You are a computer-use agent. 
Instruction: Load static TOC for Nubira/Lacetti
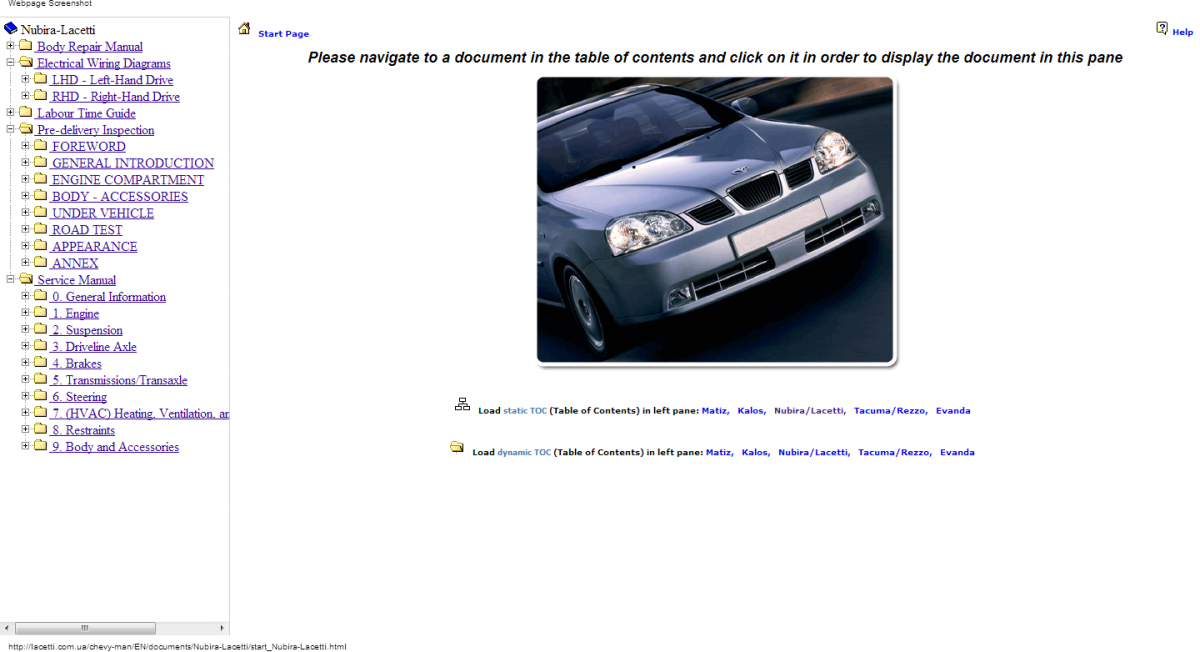point(809,411)
